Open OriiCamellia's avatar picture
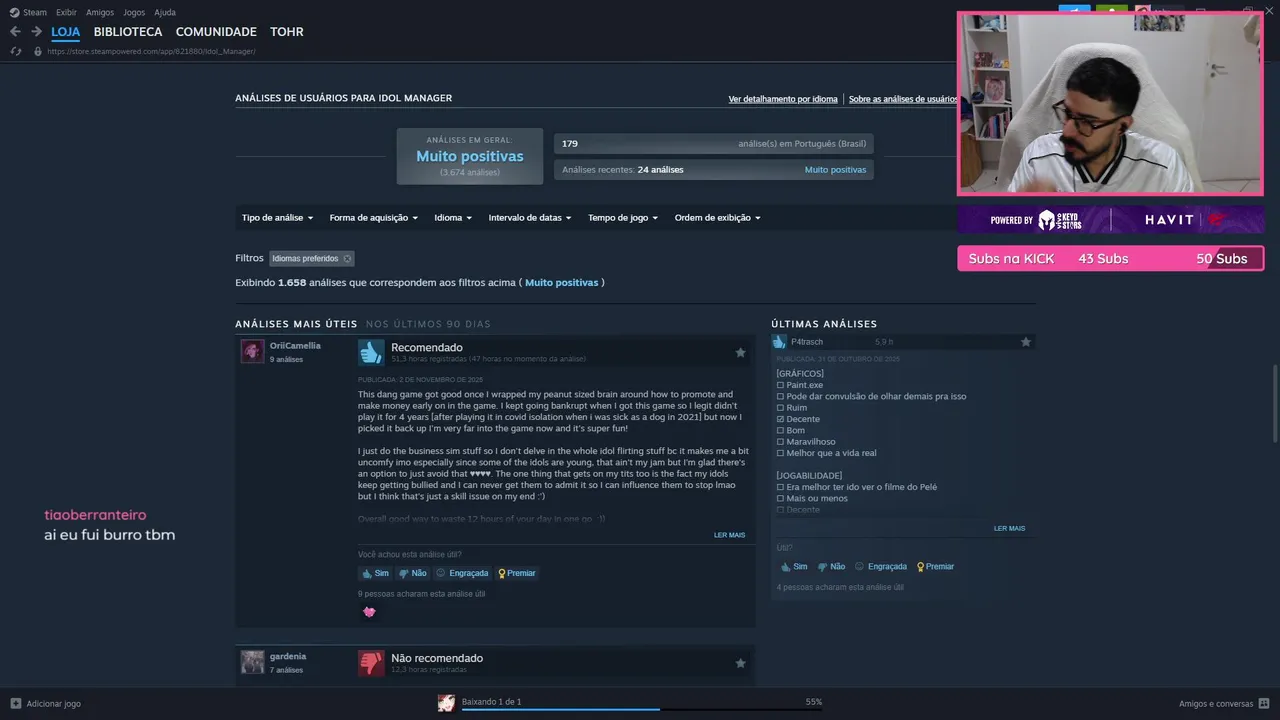Viewport: 1280px width, 720px height. click(252, 351)
